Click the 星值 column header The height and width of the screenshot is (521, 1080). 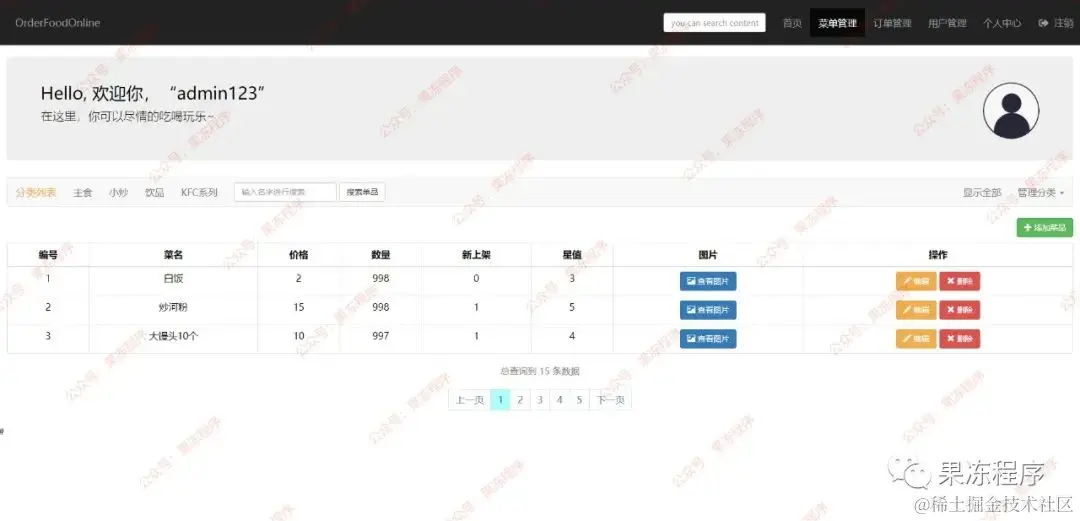tap(572, 255)
